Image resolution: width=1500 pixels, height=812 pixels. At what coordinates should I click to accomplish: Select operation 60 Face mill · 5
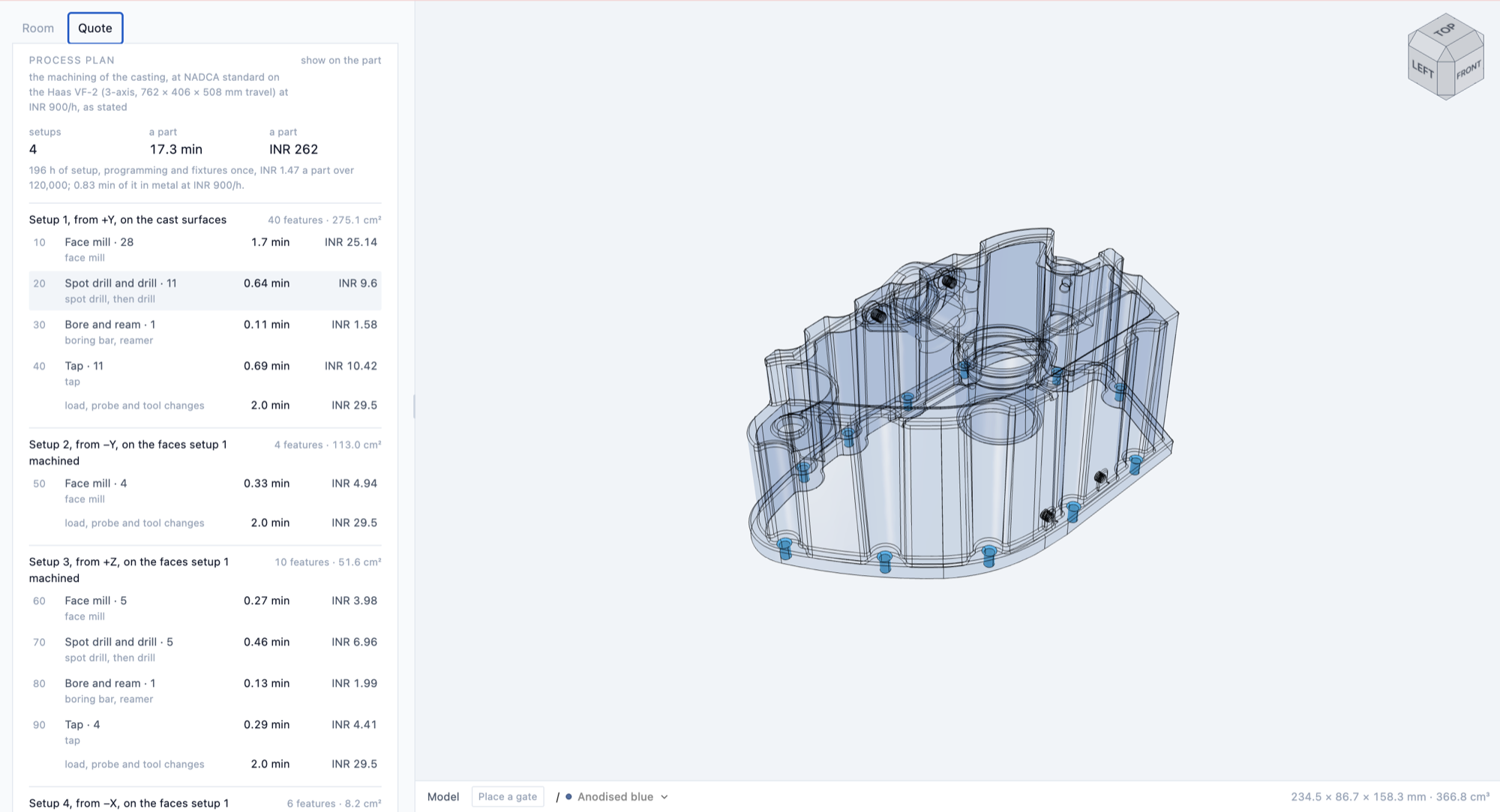point(205,607)
